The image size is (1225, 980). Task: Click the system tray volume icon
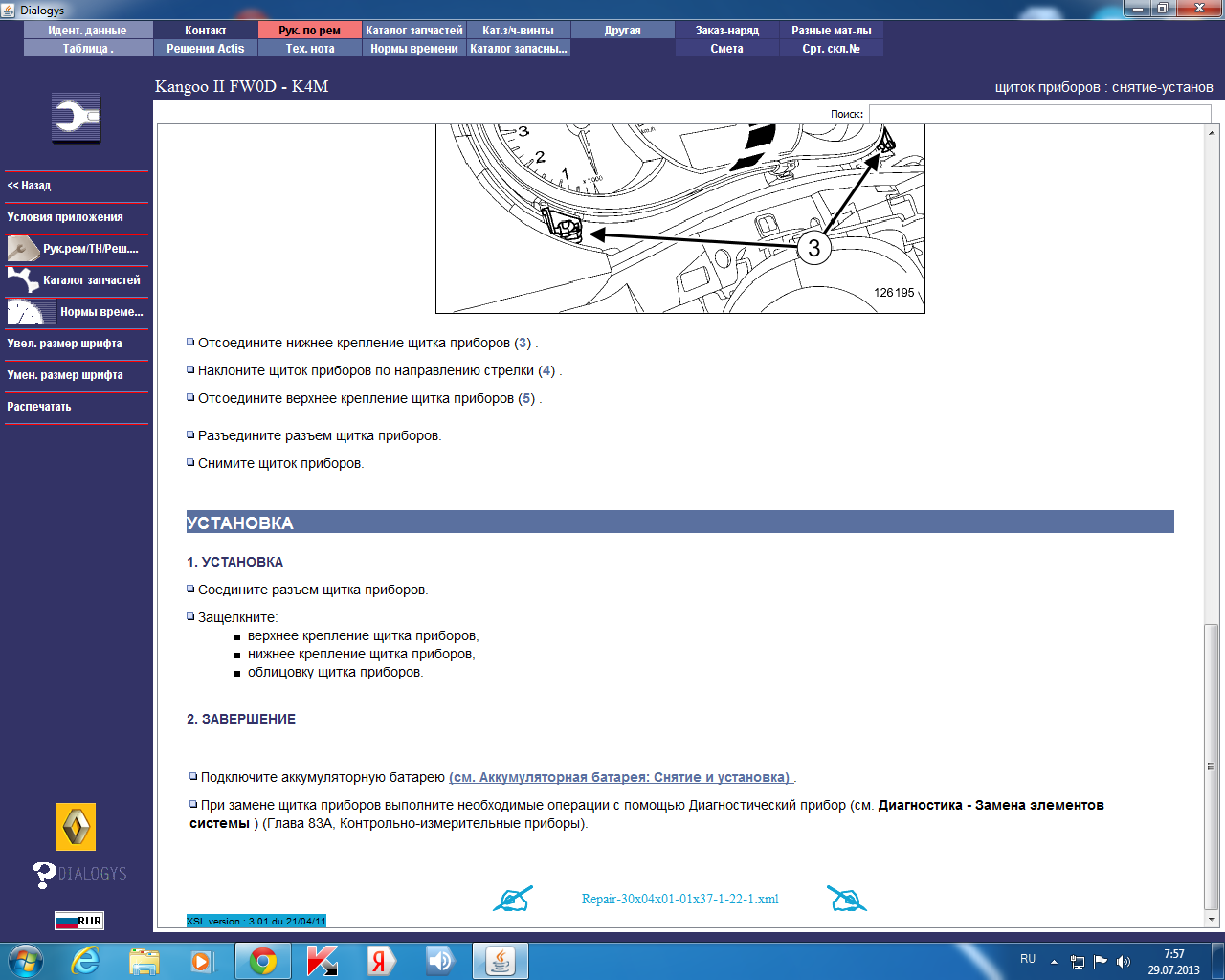click(x=1124, y=962)
